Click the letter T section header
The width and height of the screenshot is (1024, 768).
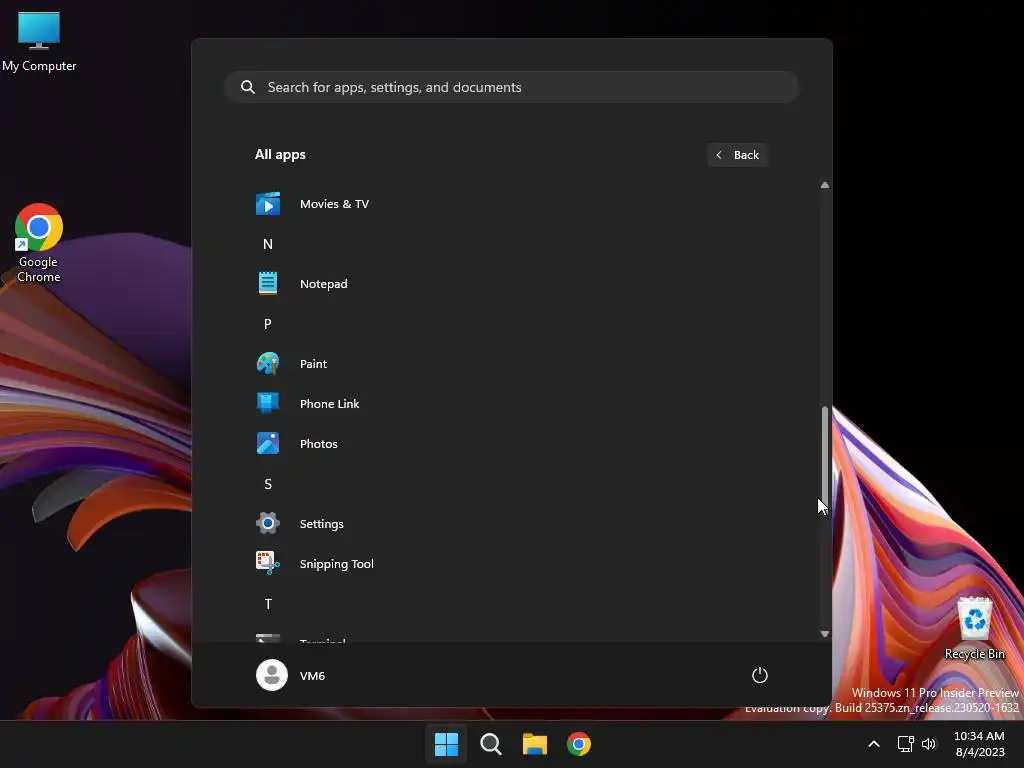point(268,604)
